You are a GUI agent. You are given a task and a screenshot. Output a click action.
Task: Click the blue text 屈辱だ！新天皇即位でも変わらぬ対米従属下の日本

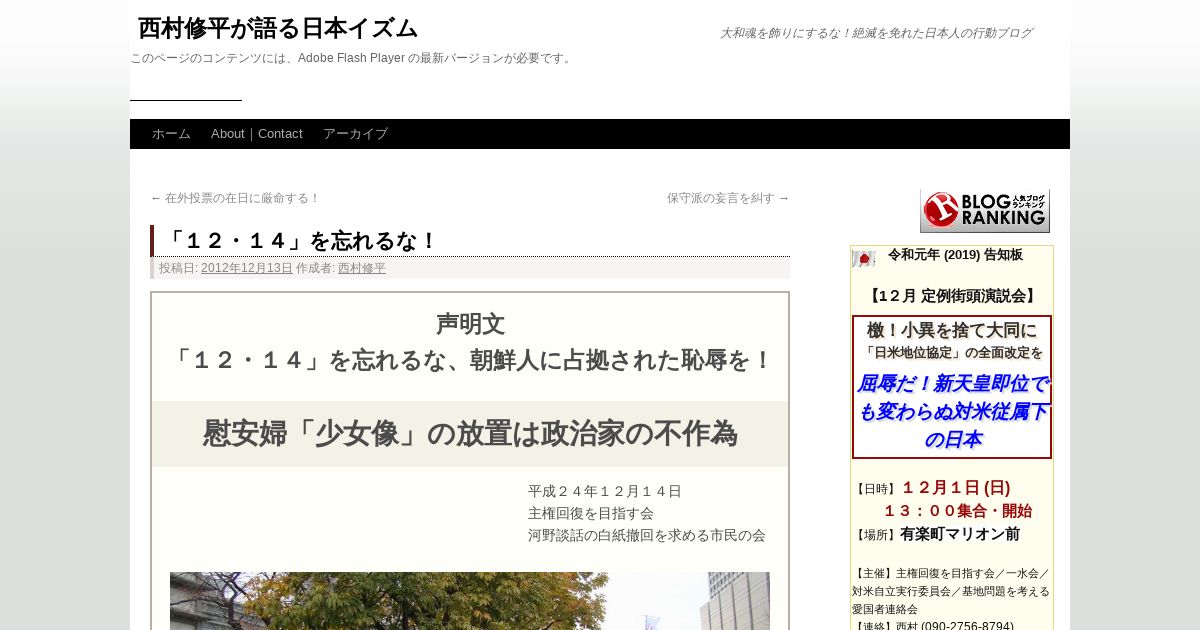pos(952,411)
